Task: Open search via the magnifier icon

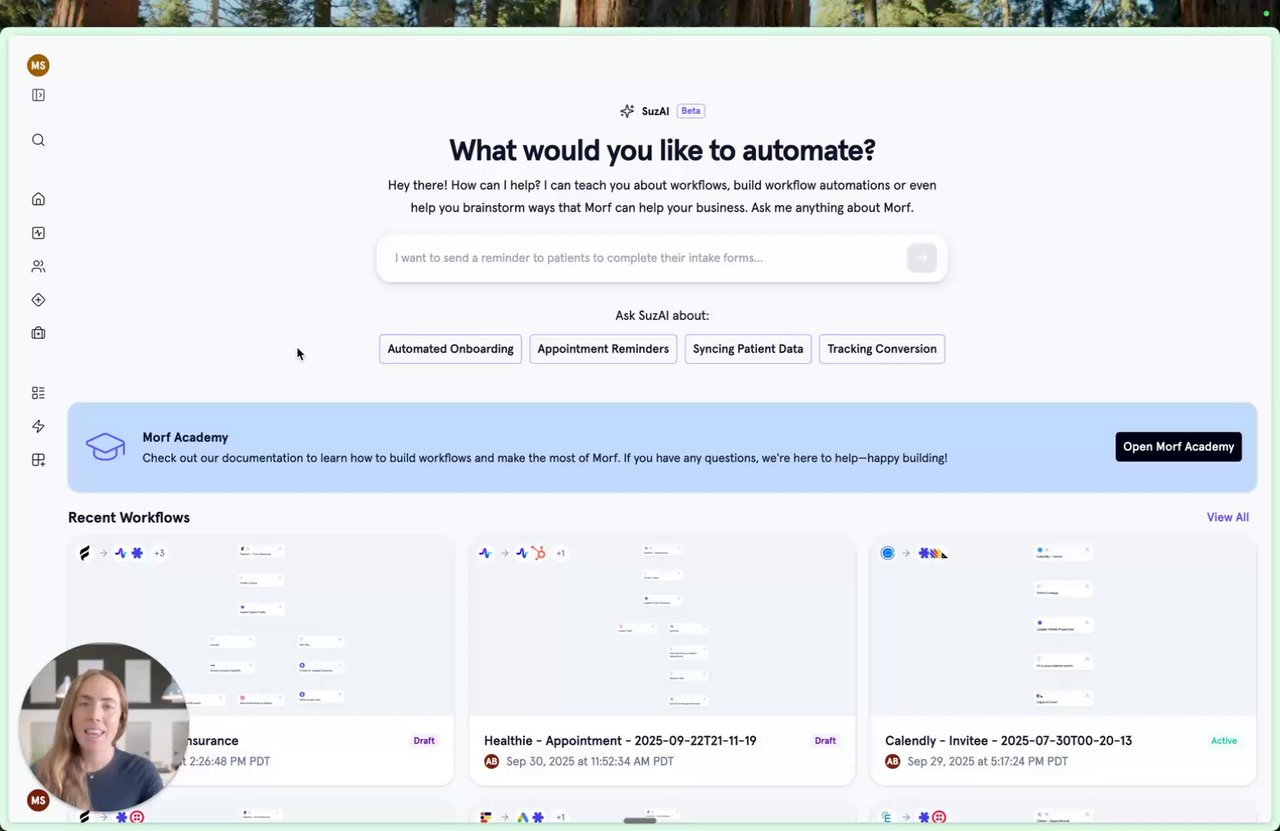Action: tap(38, 140)
